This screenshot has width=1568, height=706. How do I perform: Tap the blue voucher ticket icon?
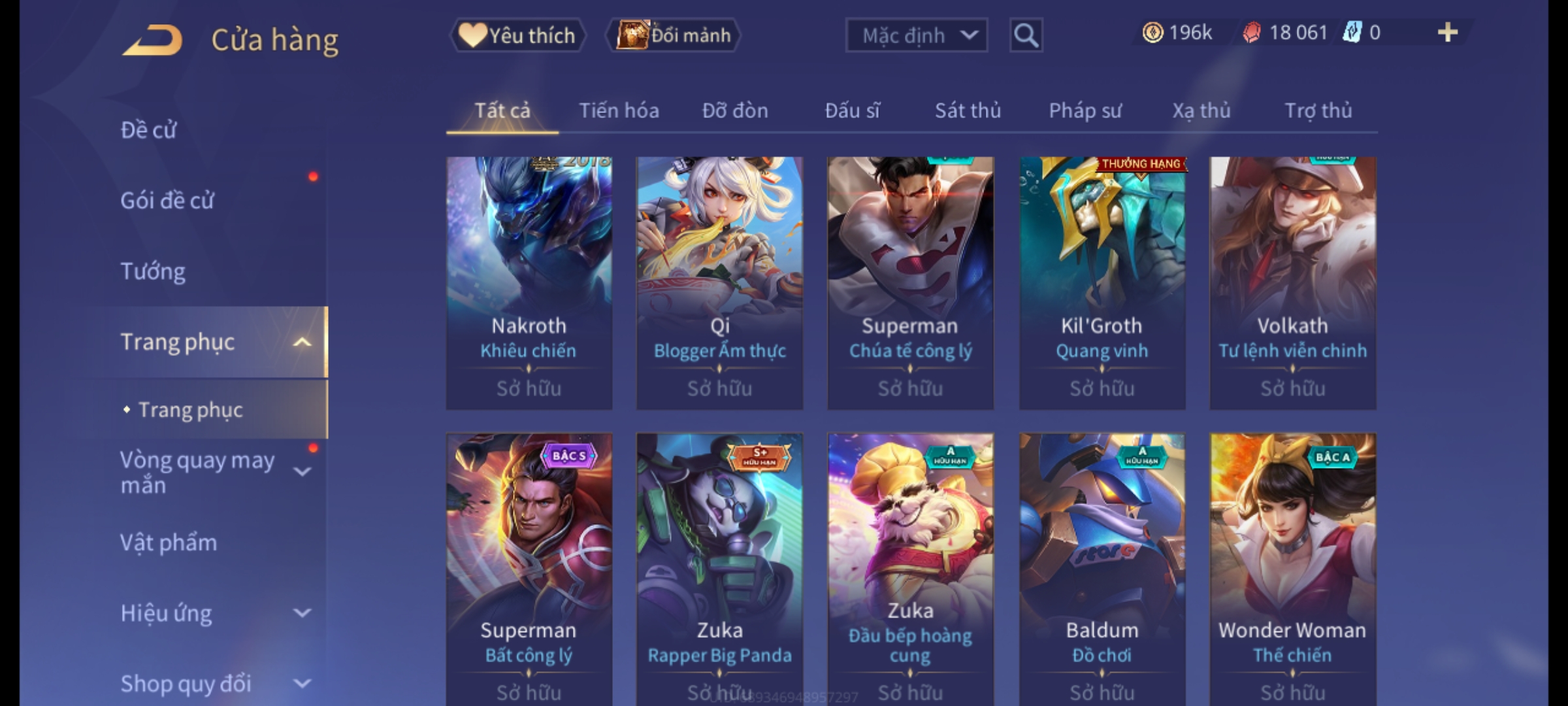click(1351, 33)
